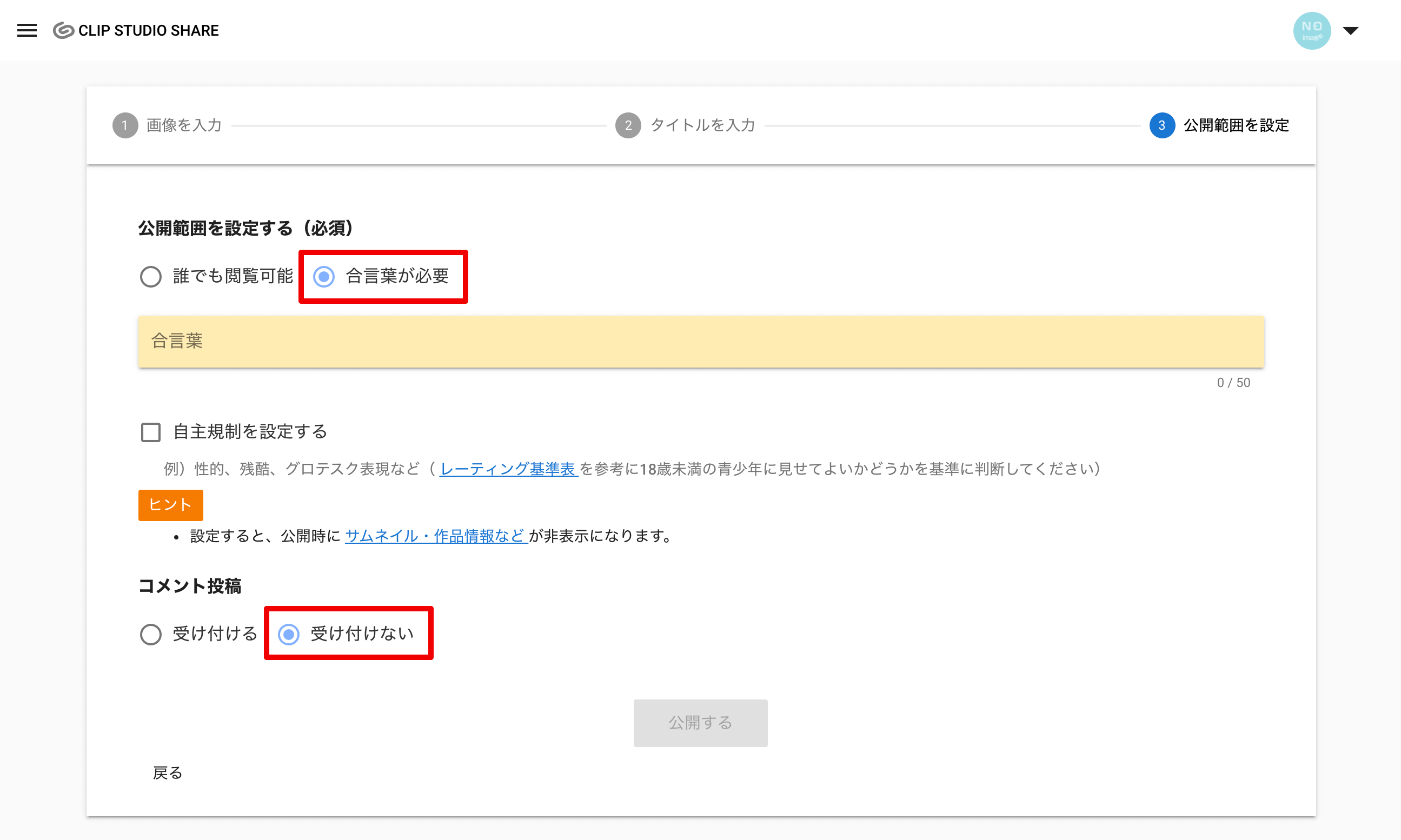Select 受け付ける comment radio button

pos(150,634)
